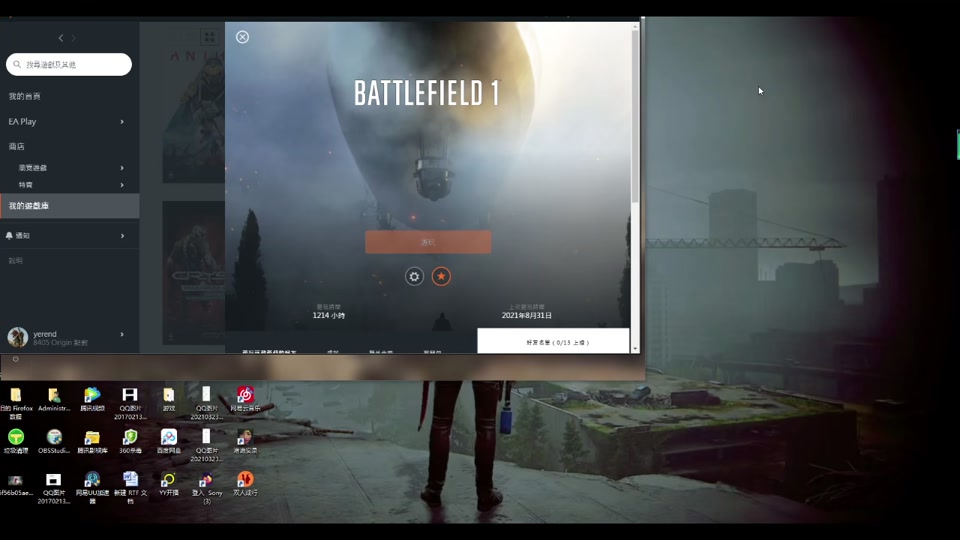This screenshot has height=540, width=960.
Task: Open QQ图片 20210323 file in the top desktop row
Action: pyautogui.click(x=206, y=403)
